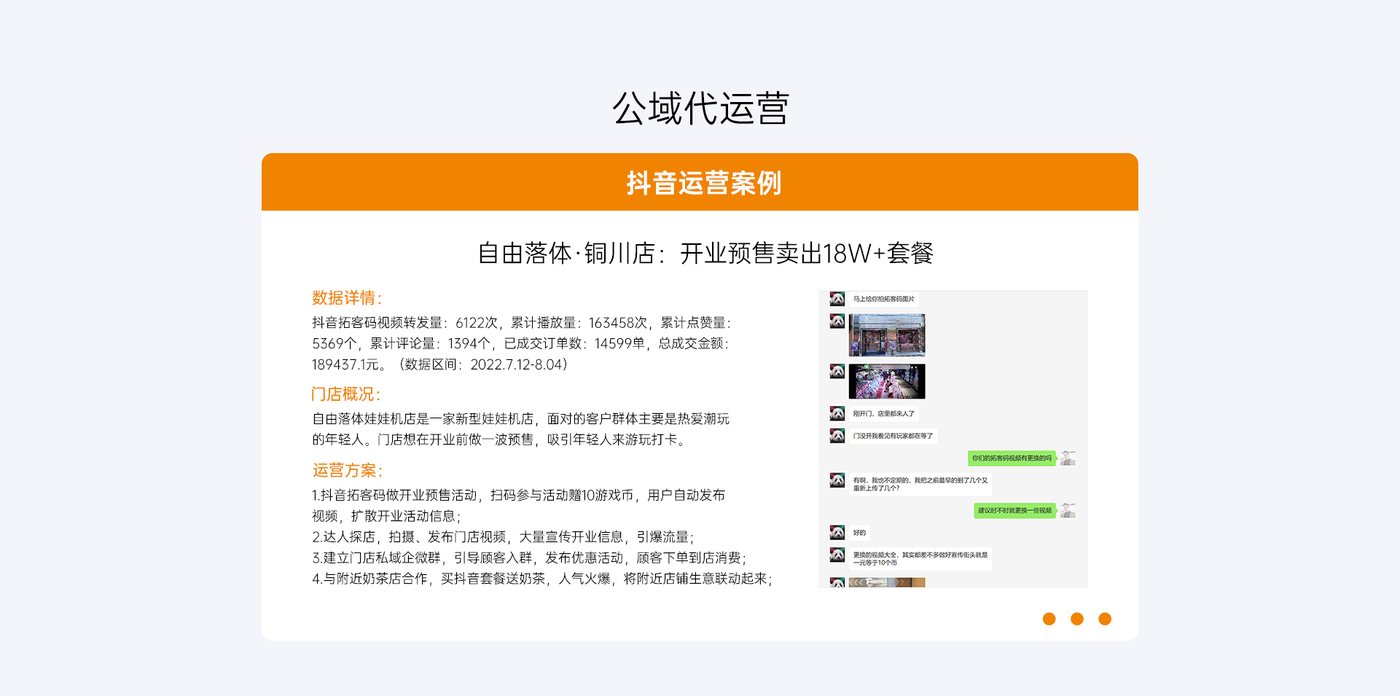Click the line ending 总成交金额
Viewport: 1400px width, 696px height.
pos(522,344)
